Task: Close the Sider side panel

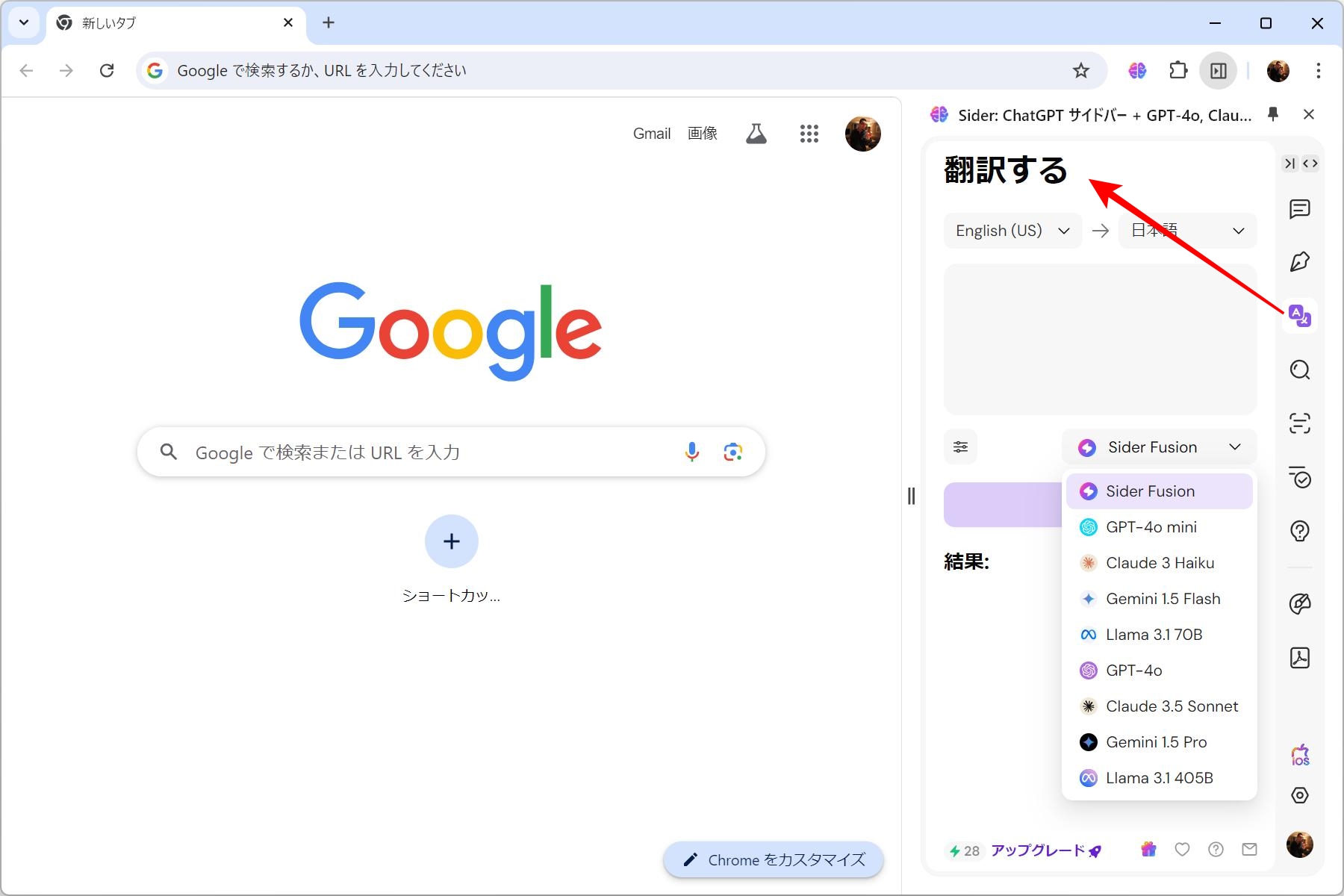Action: pyautogui.click(x=1308, y=114)
